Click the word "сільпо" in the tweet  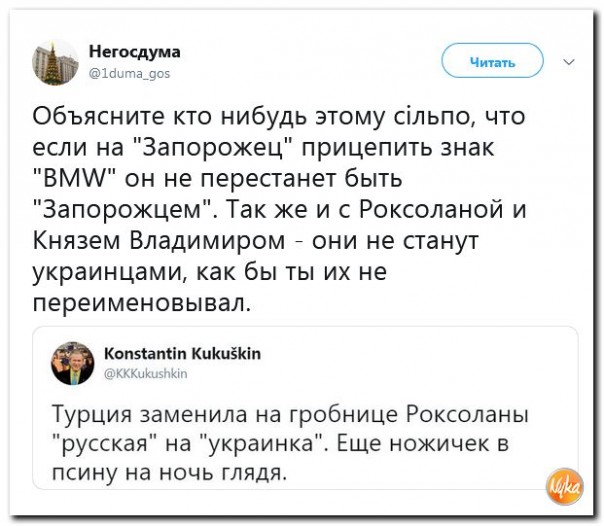pyautogui.click(x=433, y=117)
